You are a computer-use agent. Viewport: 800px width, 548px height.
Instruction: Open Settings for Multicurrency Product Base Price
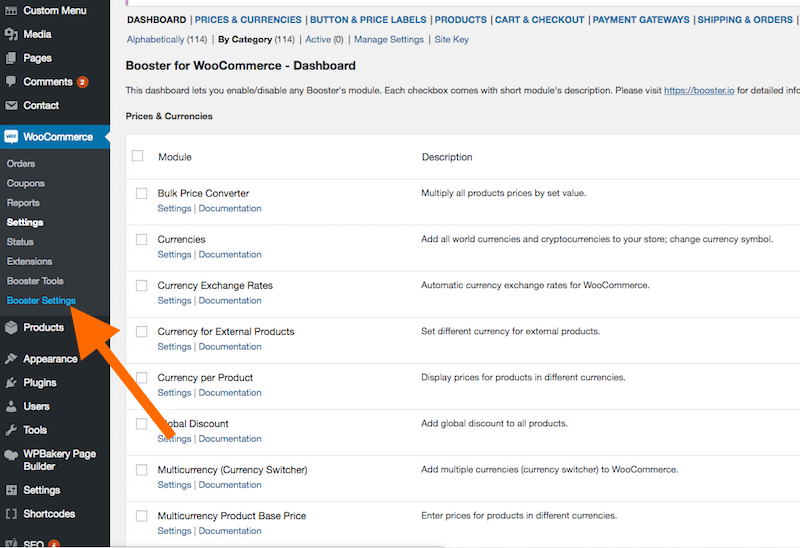(x=174, y=531)
